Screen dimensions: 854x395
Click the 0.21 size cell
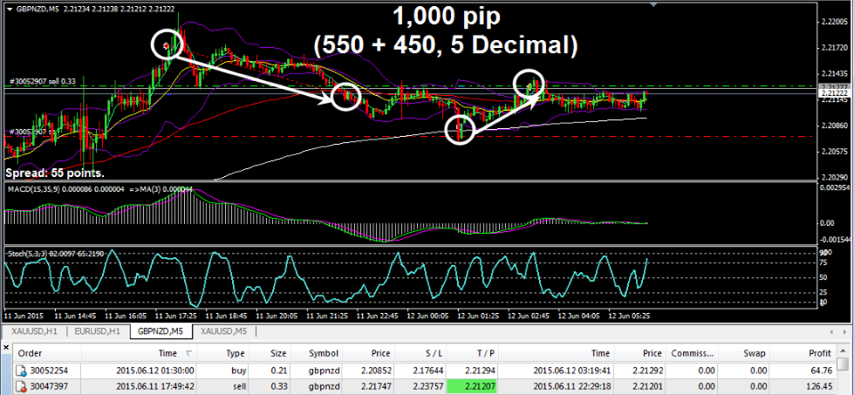(278, 372)
